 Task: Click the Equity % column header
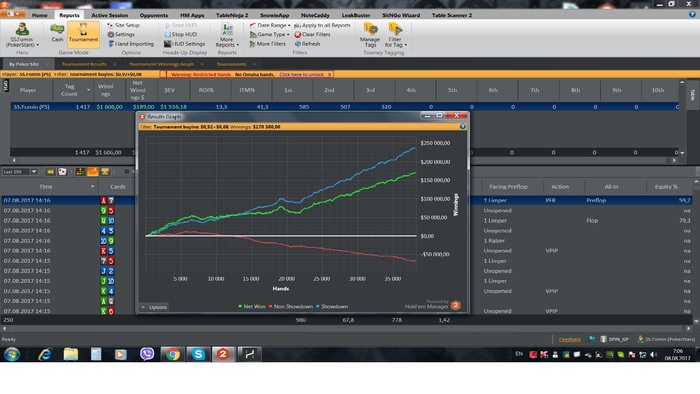tap(666, 187)
